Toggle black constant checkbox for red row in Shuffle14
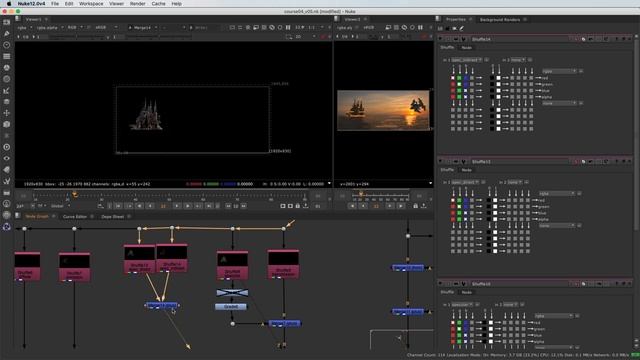Image resolution: width=640 pixels, height=360 pixels. click(x=492, y=78)
